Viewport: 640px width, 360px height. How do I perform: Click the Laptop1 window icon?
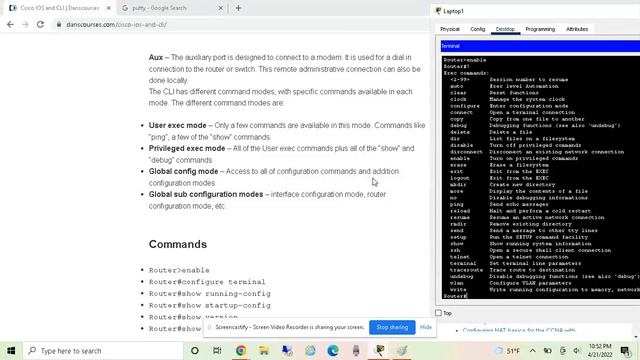point(438,11)
